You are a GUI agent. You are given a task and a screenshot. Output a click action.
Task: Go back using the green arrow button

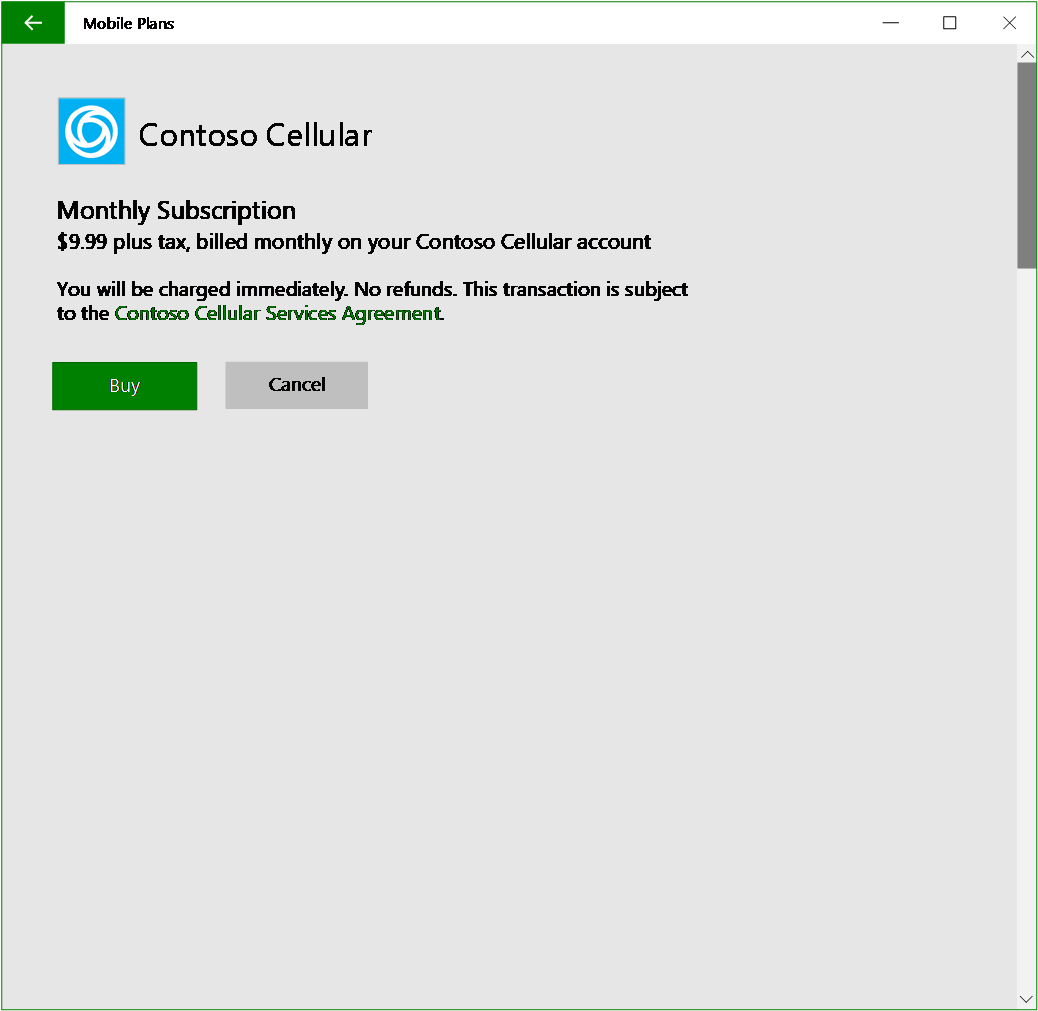click(x=33, y=23)
